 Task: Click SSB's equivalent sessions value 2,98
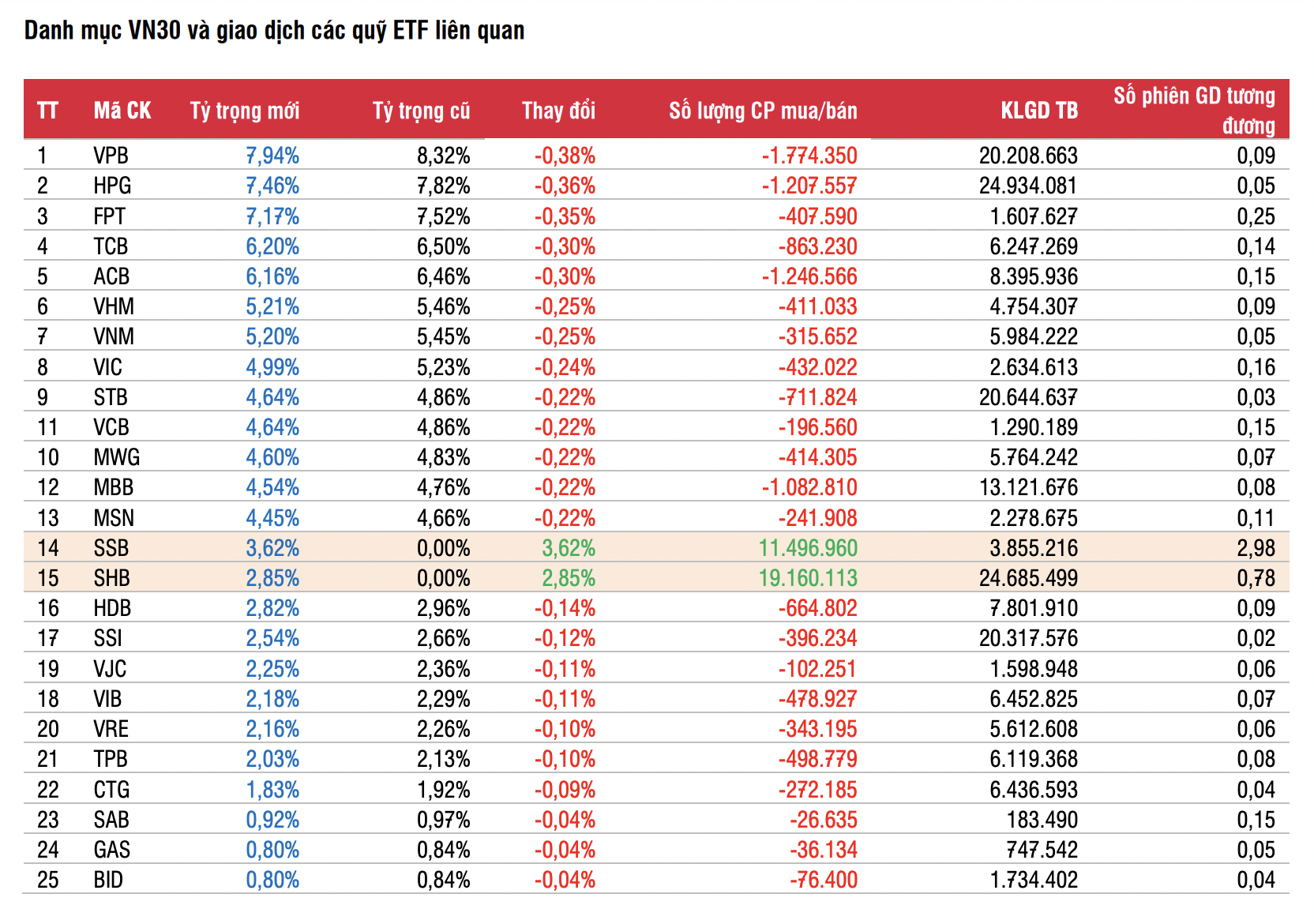(1256, 548)
